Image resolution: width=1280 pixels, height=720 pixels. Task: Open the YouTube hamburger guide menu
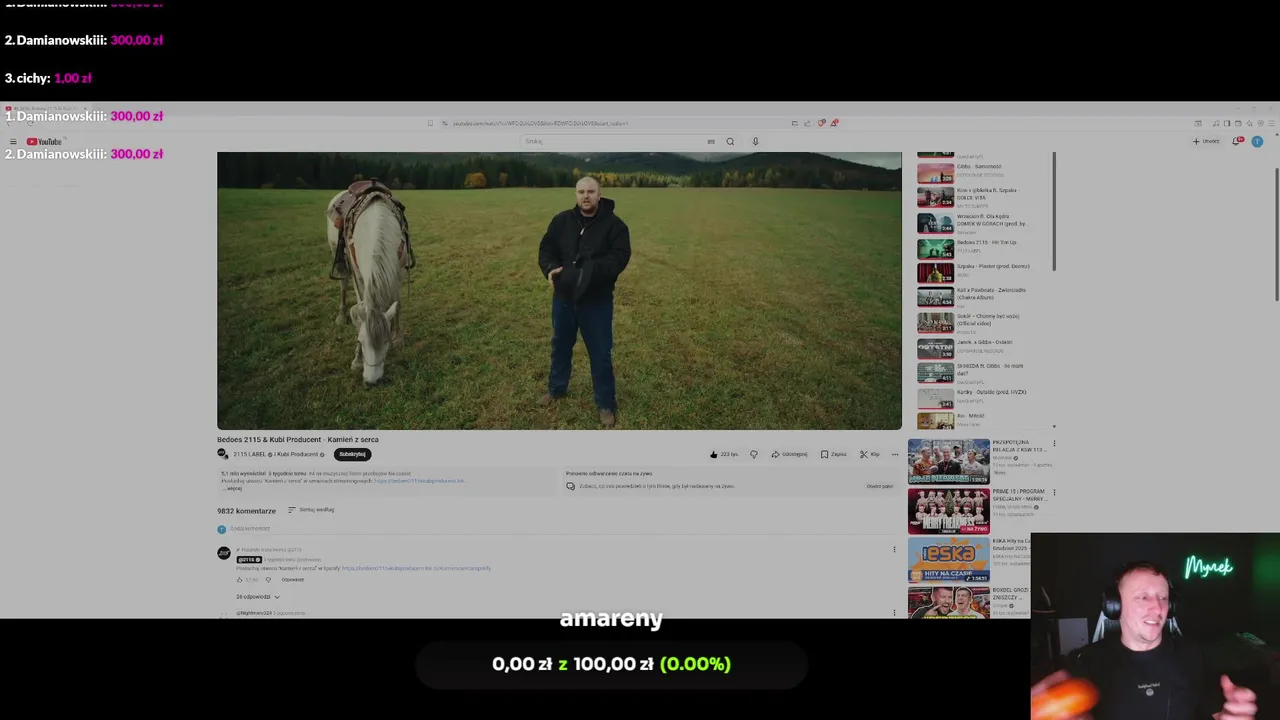click(x=13, y=142)
